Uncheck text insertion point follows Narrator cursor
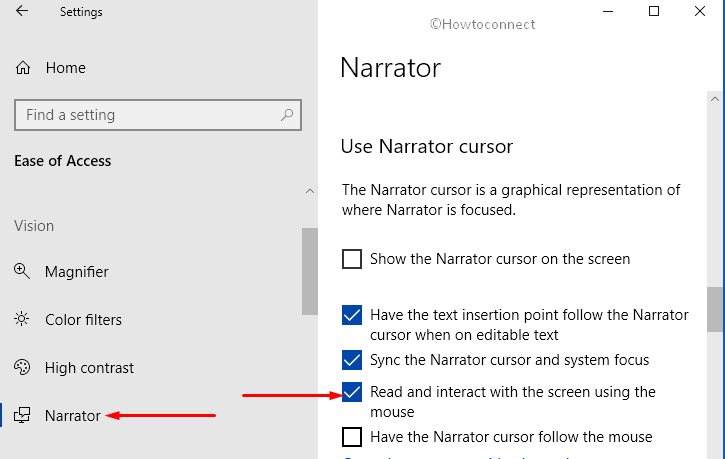The height and width of the screenshot is (459, 725). pyautogui.click(x=352, y=315)
